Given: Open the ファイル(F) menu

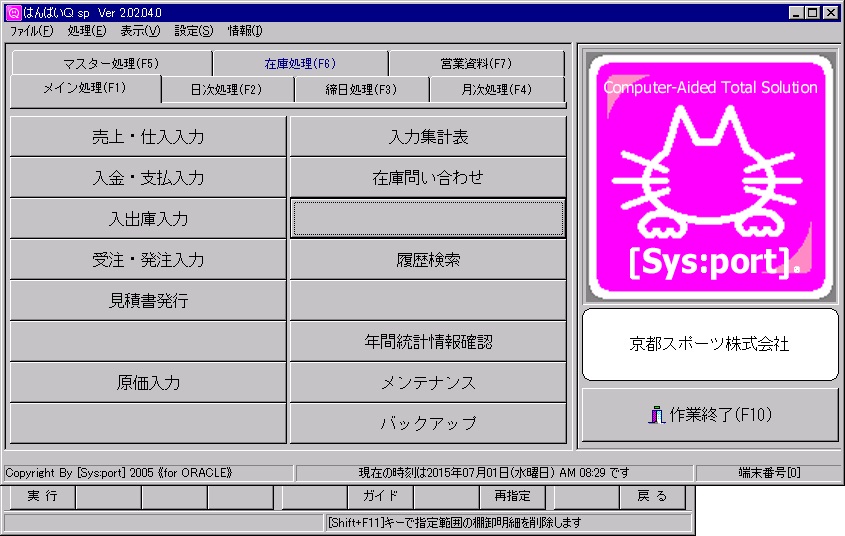Looking at the screenshot, I should tap(32, 31).
